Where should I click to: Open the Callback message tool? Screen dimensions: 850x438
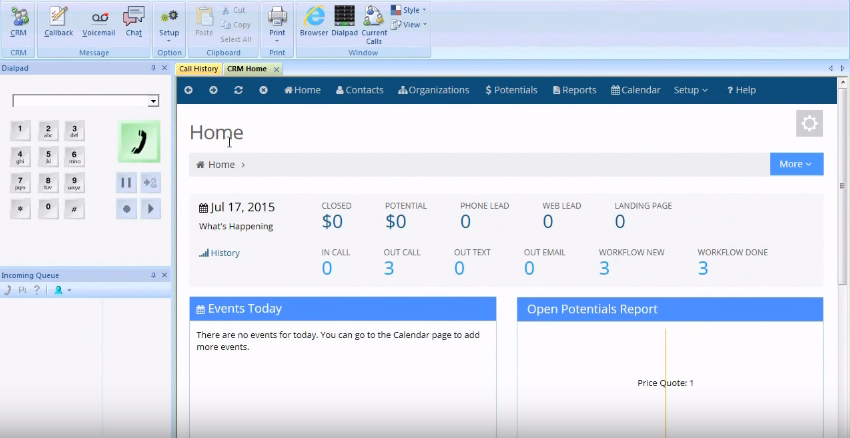[59, 20]
